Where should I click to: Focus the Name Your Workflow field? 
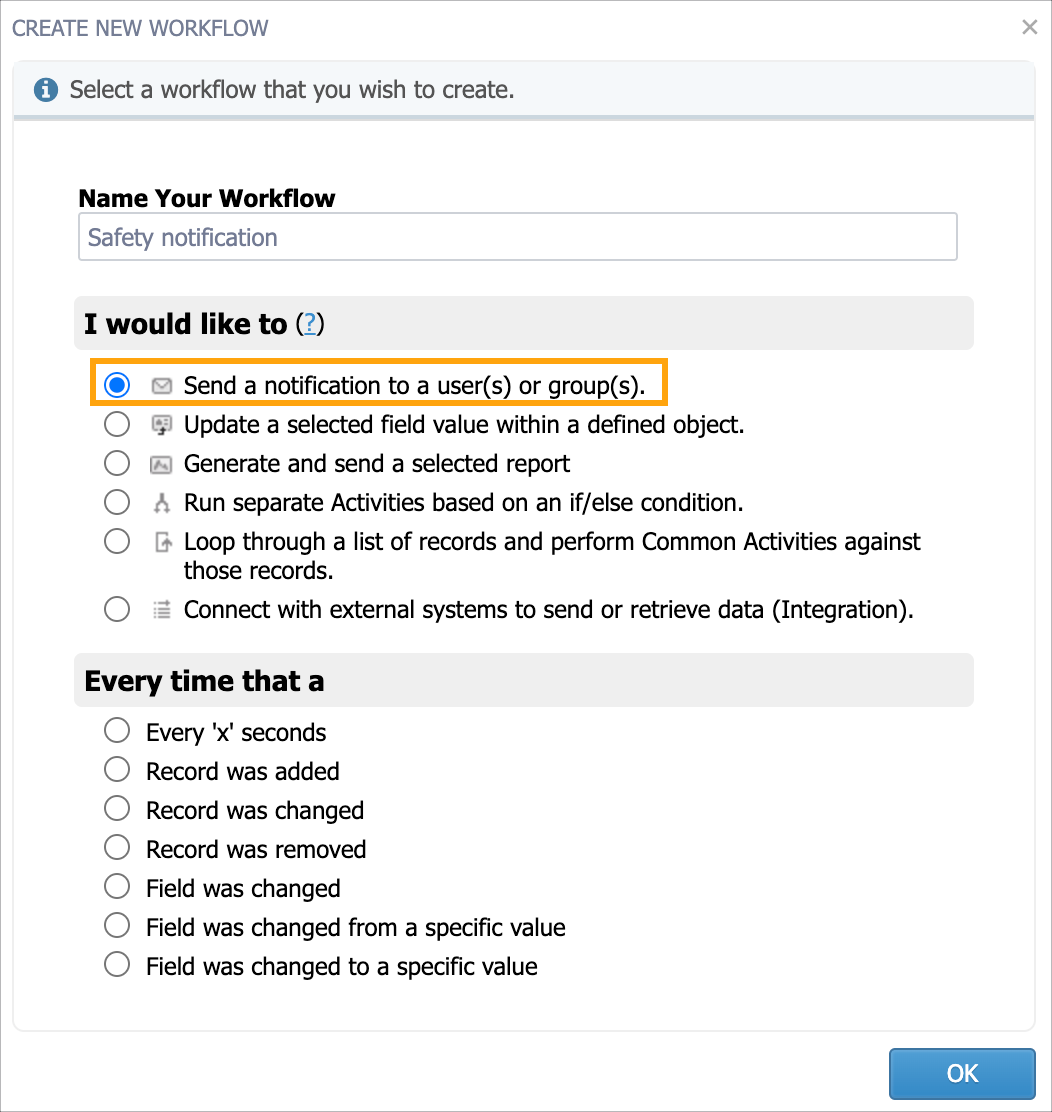point(518,237)
